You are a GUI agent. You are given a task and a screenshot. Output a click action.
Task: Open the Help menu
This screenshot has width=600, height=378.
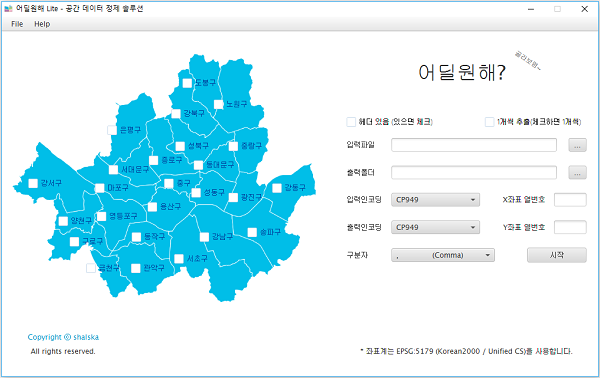(x=42, y=24)
